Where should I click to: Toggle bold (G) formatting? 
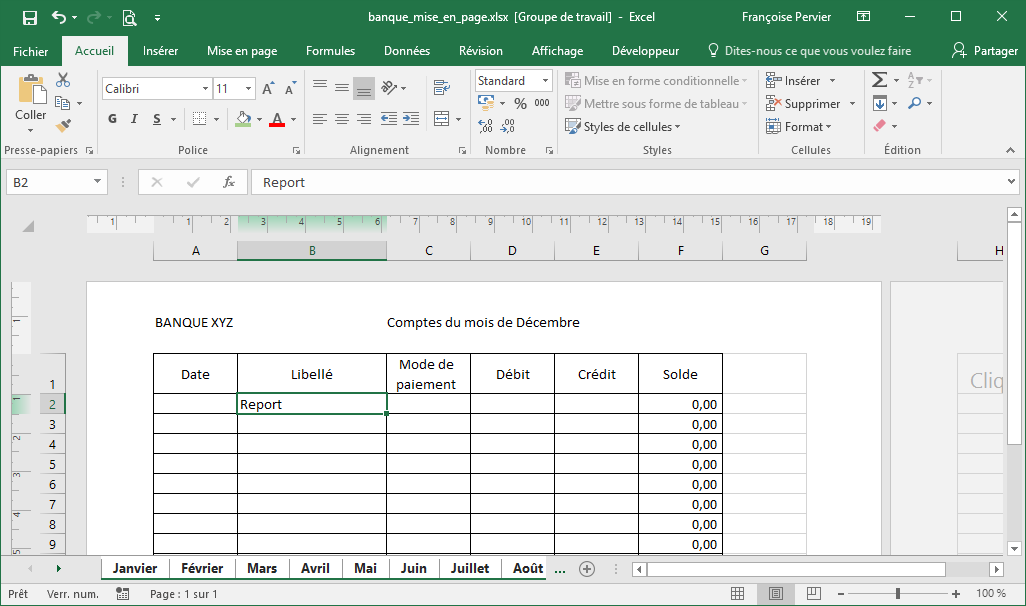click(x=112, y=119)
